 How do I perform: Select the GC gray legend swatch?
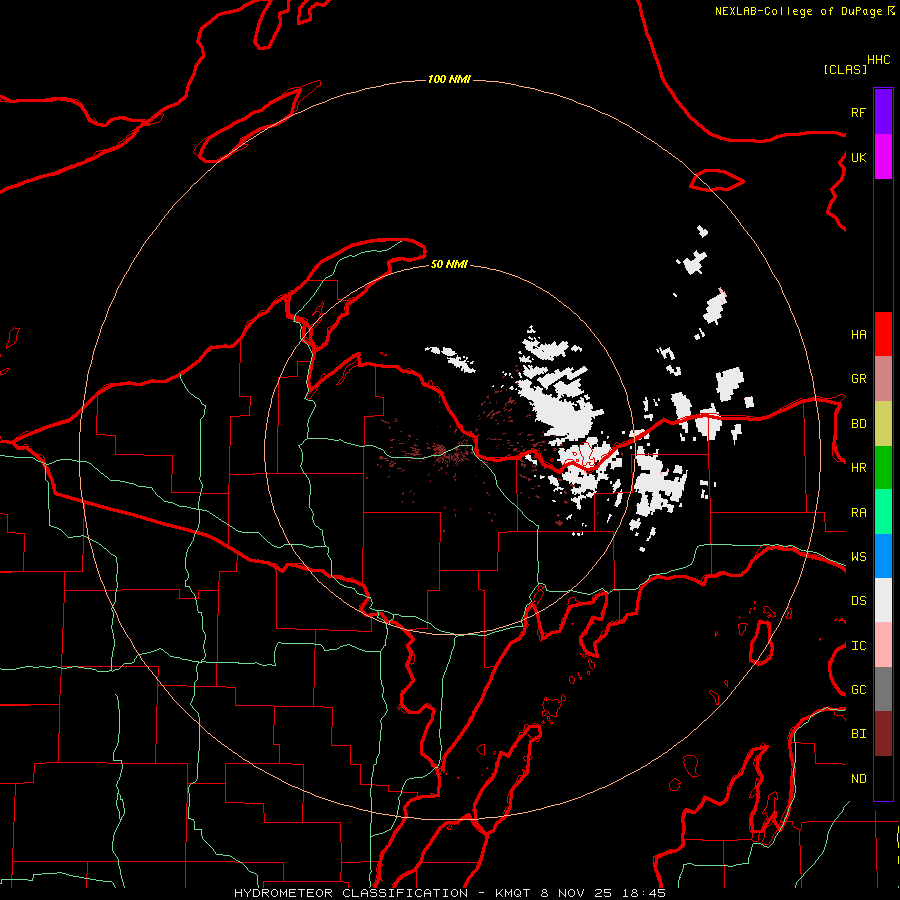pos(883,689)
